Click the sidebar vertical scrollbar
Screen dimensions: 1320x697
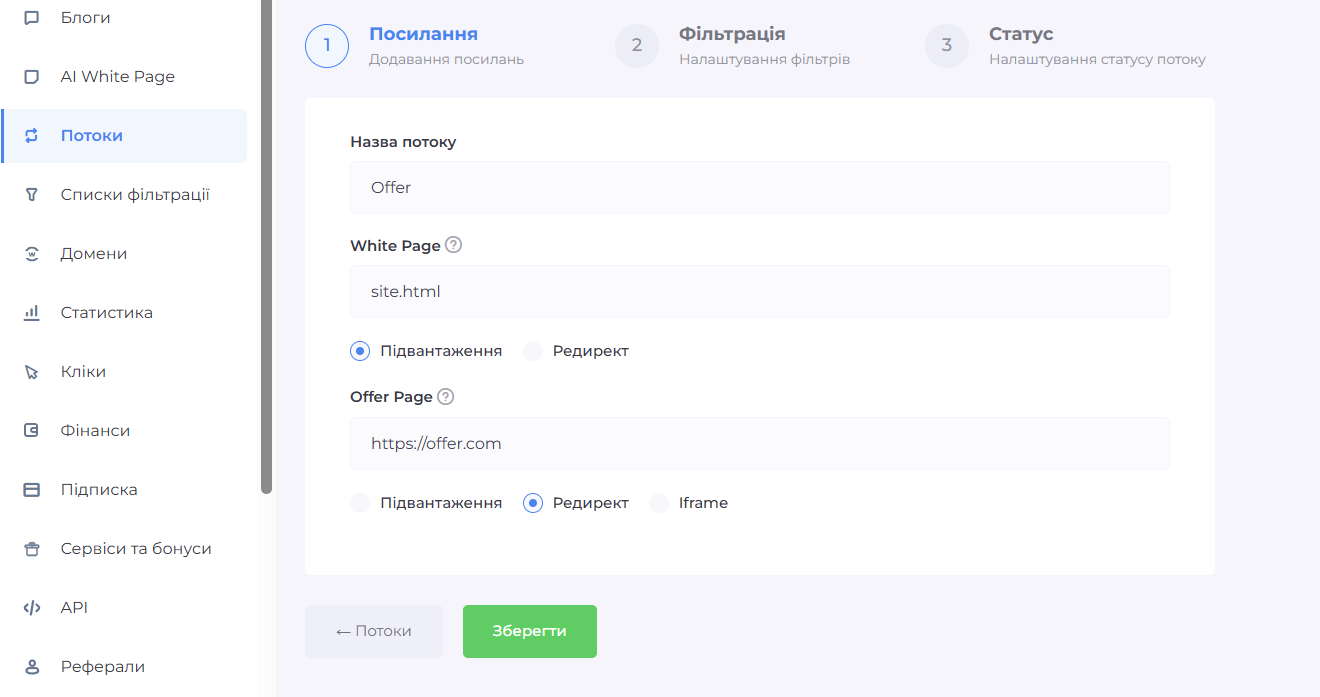coord(266,250)
